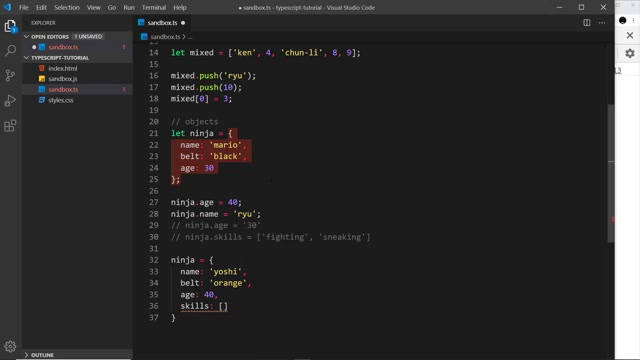Open editor More Actions ellipsis

click(x=602, y=23)
